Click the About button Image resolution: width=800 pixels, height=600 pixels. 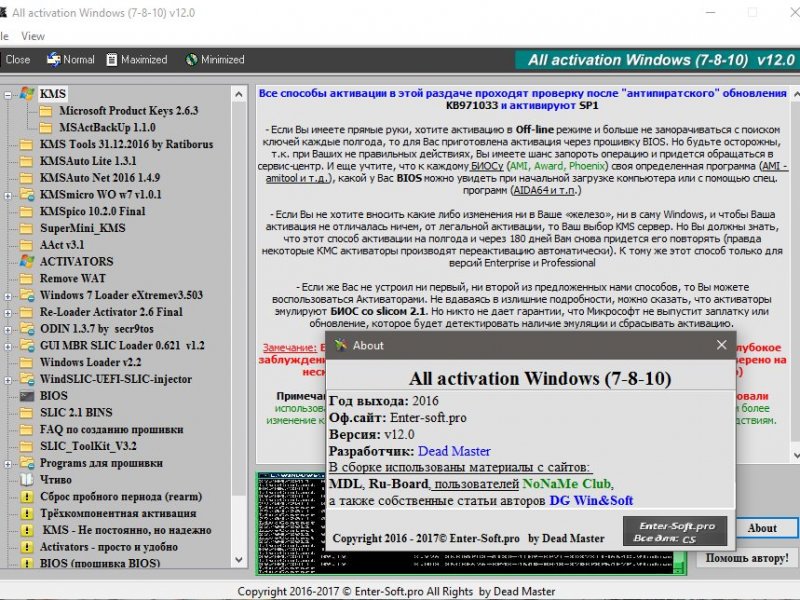click(x=762, y=529)
